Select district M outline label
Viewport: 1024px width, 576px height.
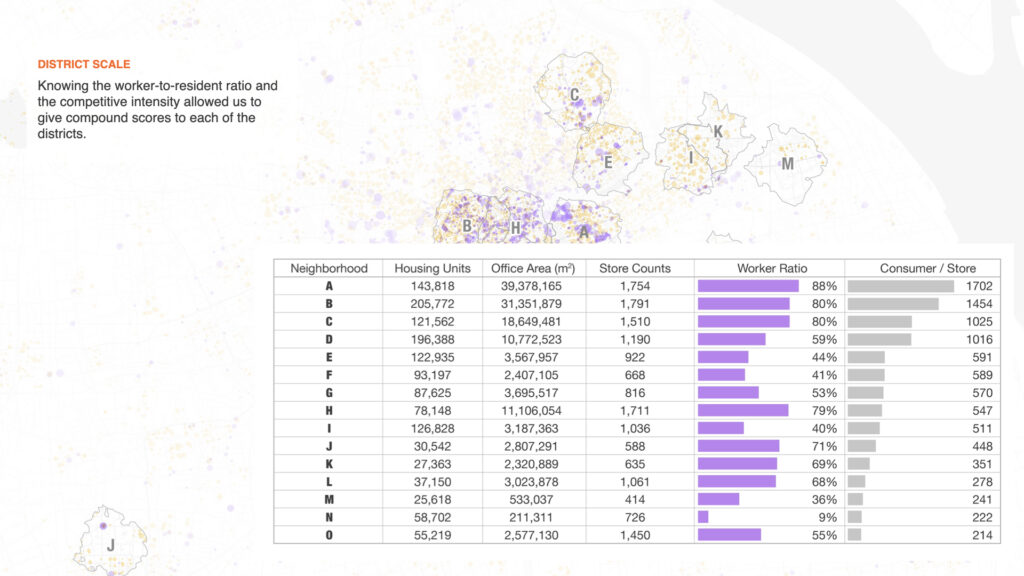[787, 164]
